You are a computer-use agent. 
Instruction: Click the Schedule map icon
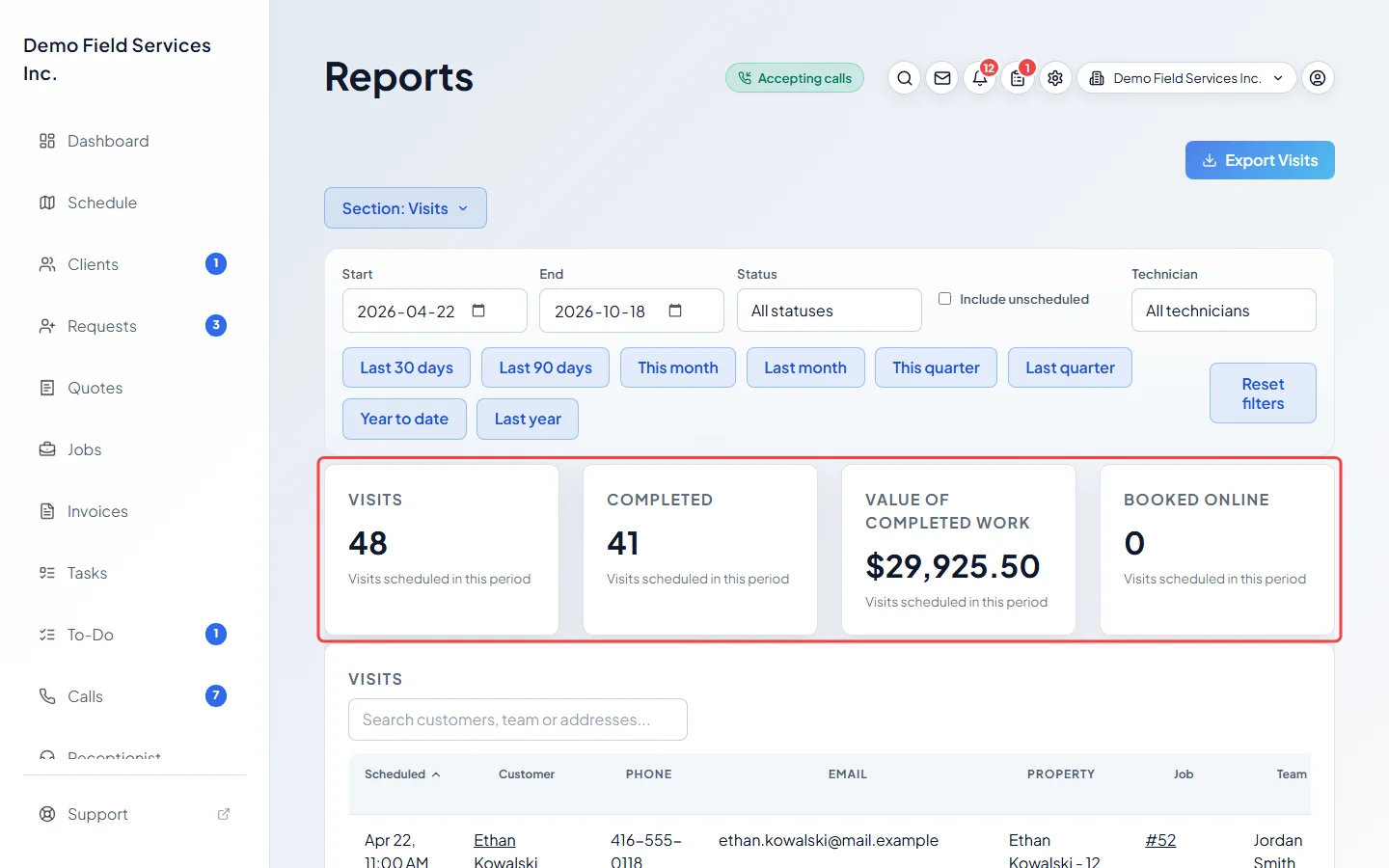coord(47,203)
